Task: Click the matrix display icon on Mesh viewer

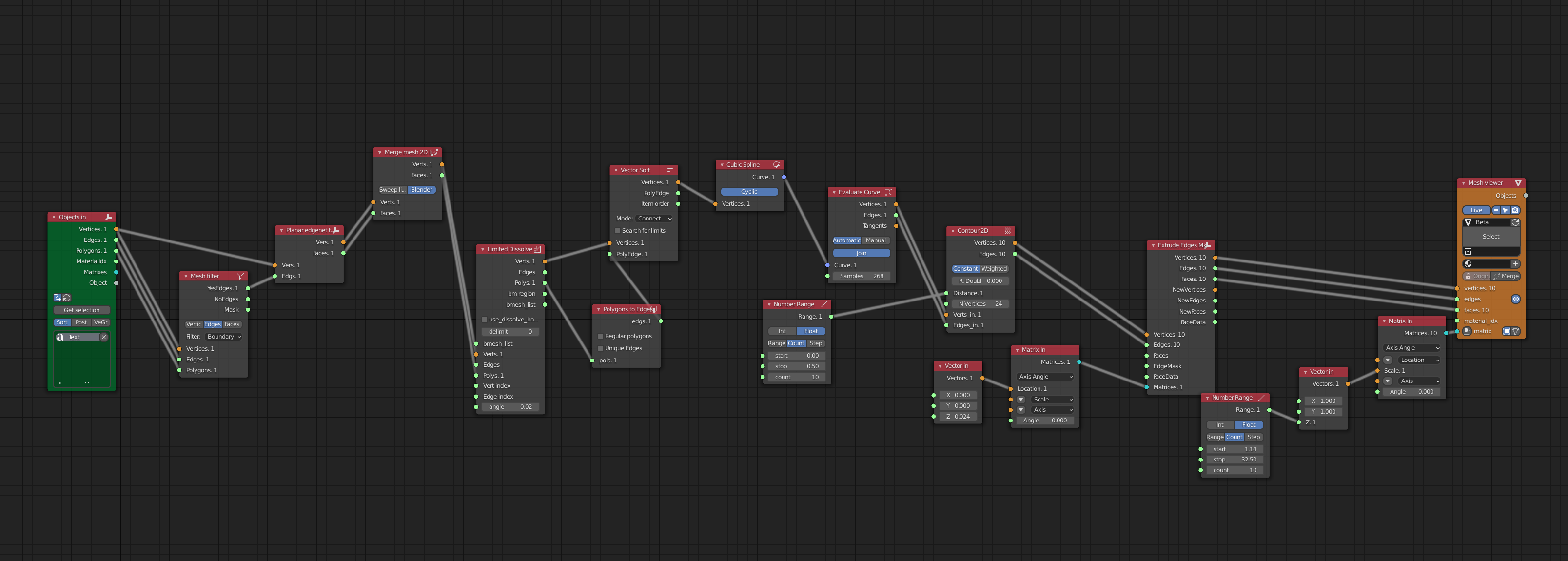Action: point(1507,331)
